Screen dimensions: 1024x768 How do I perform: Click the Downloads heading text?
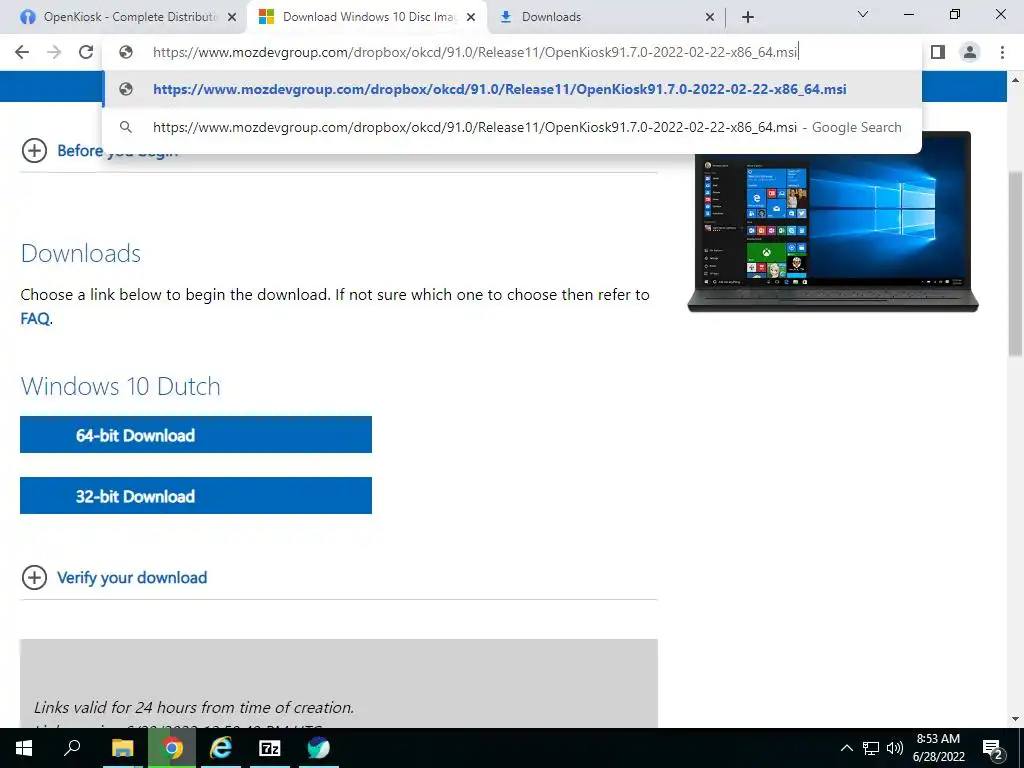pyautogui.click(x=81, y=253)
